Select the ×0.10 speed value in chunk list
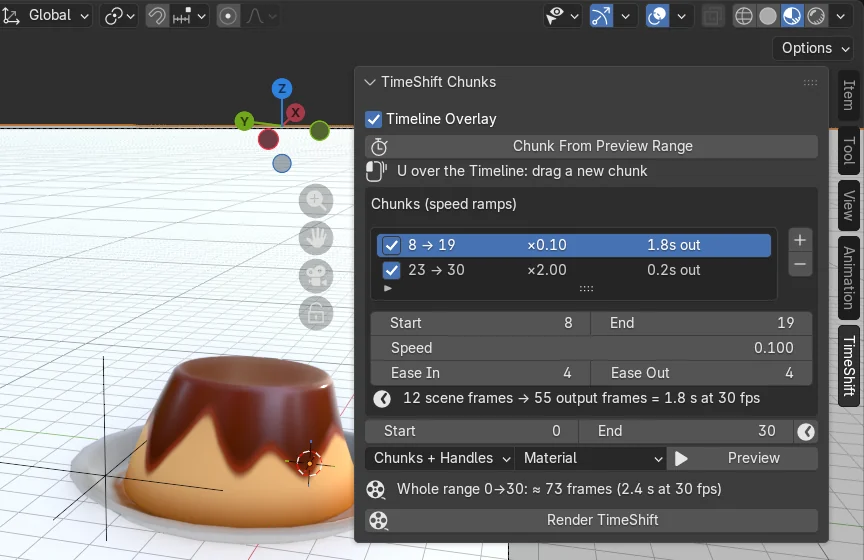This screenshot has width=864, height=560. 547,245
